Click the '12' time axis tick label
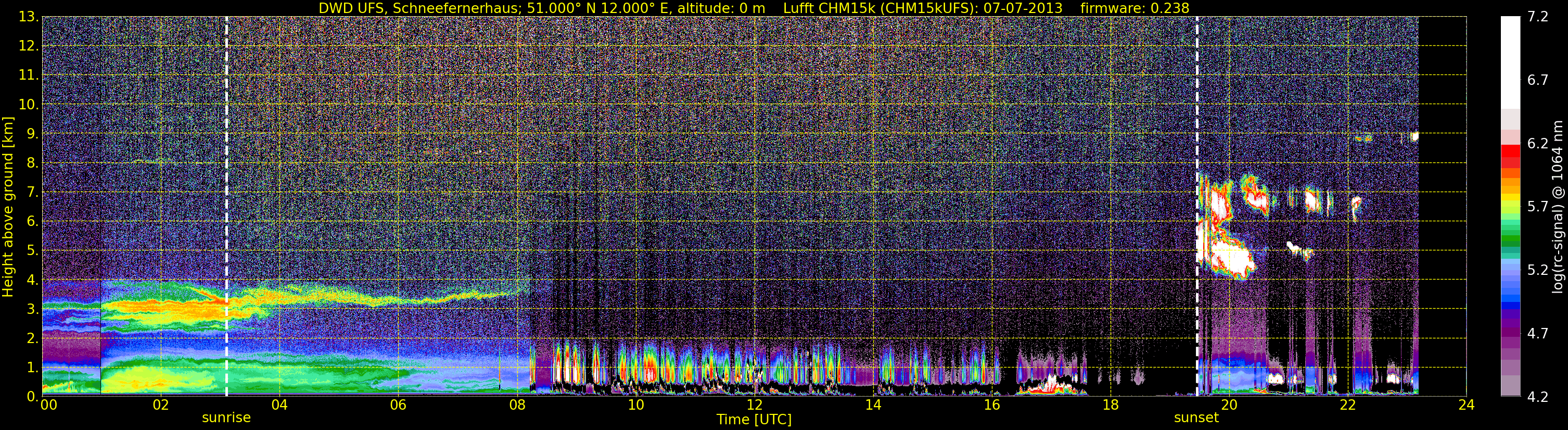This screenshot has height=430, width=1568. point(754,406)
